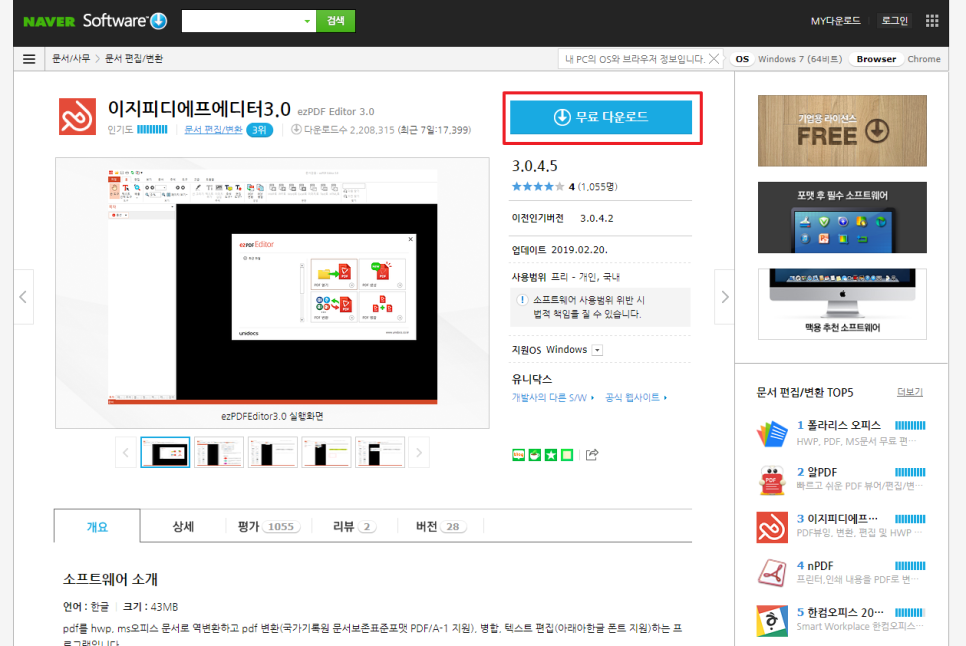Open the ezPDF icon ranked third in TOP5
Screen dimensions: 966x646
[x=772, y=527]
